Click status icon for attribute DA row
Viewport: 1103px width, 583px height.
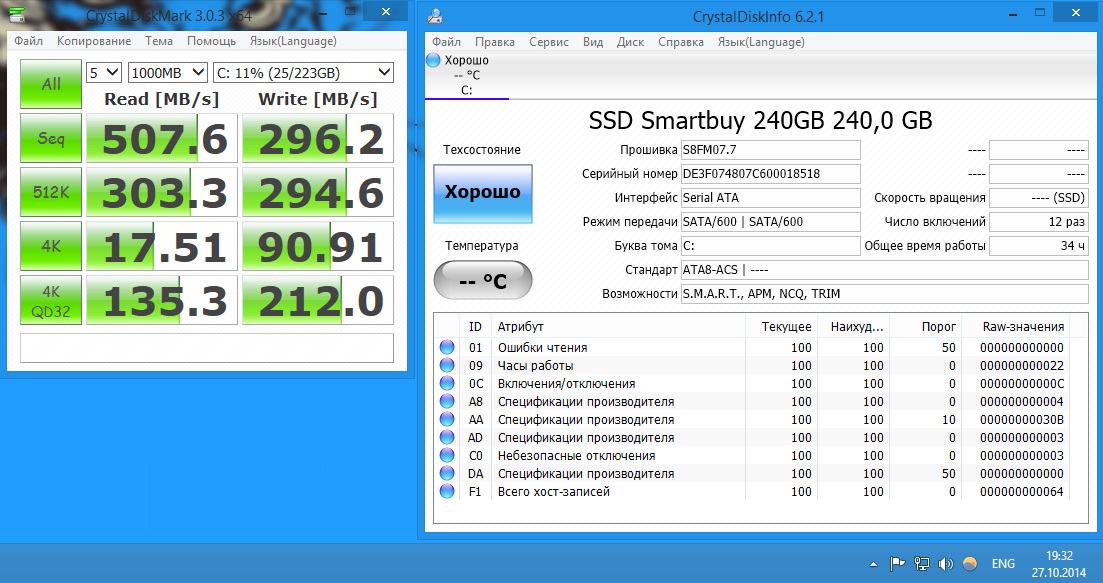[447, 473]
